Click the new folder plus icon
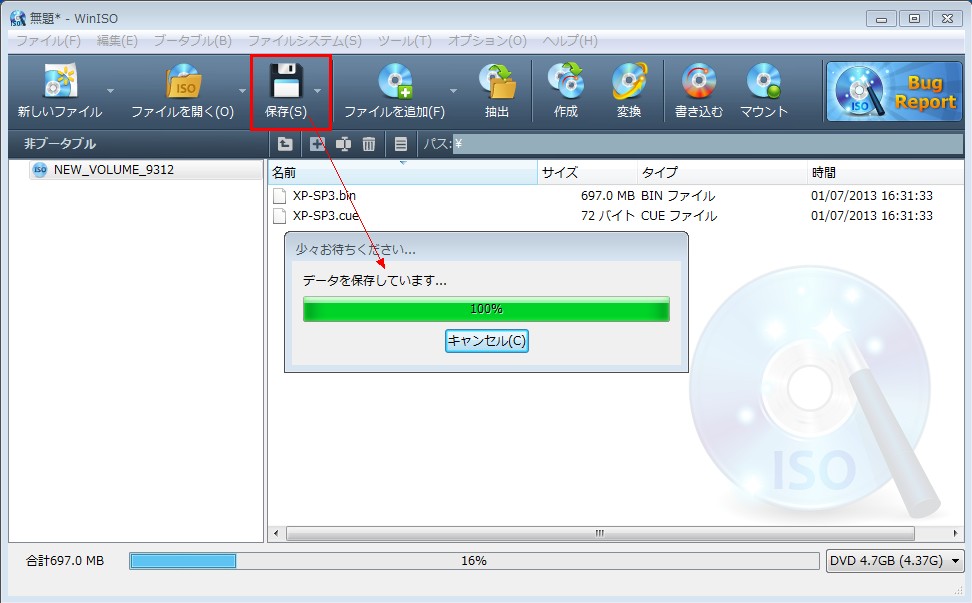The image size is (972, 603). 317,144
